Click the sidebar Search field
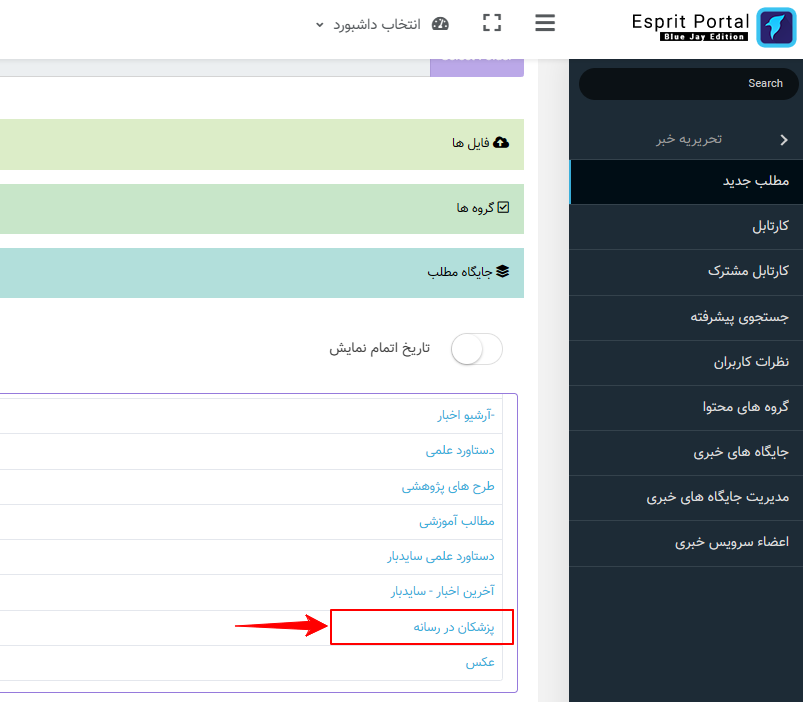 point(688,83)
